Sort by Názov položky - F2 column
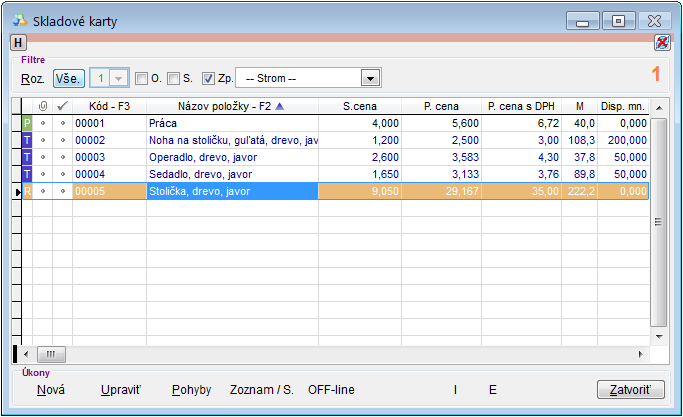 (x=231, y=105)
